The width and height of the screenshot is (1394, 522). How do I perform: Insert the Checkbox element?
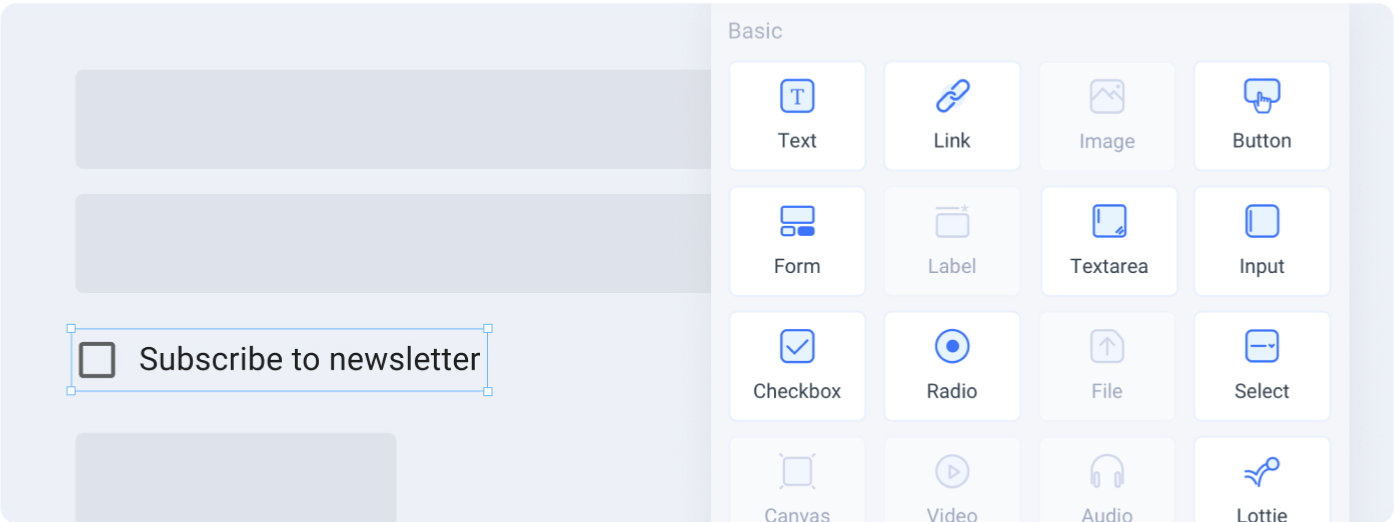(797, 366)
